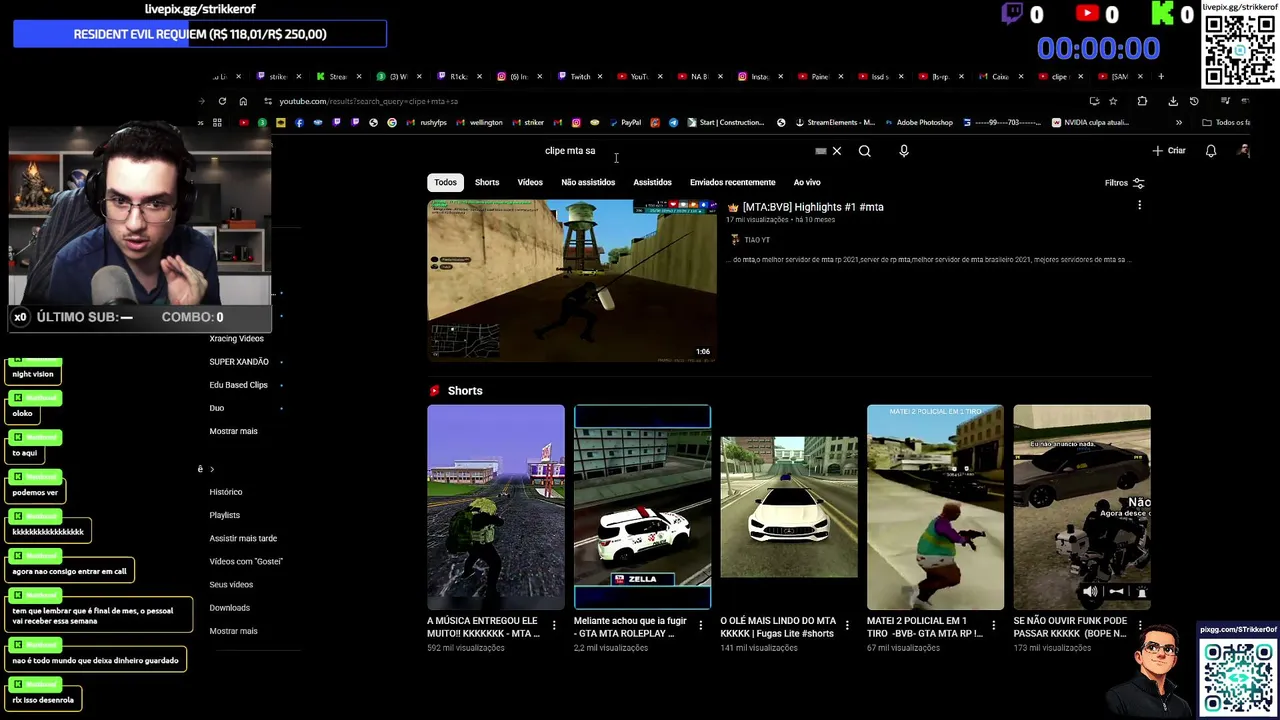The width and height of the screenshot is (1280, 720).
Task: Select the Vídeos filter chip
Action: [x=530, y=182]
